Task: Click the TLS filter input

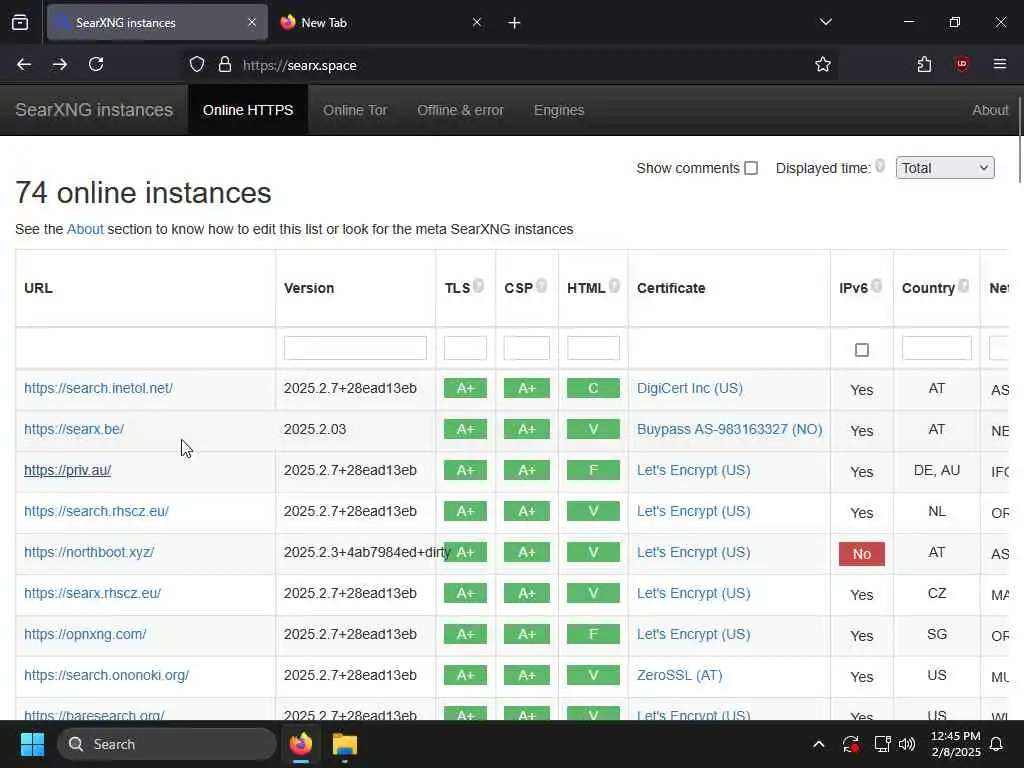Action: [465, 348]
